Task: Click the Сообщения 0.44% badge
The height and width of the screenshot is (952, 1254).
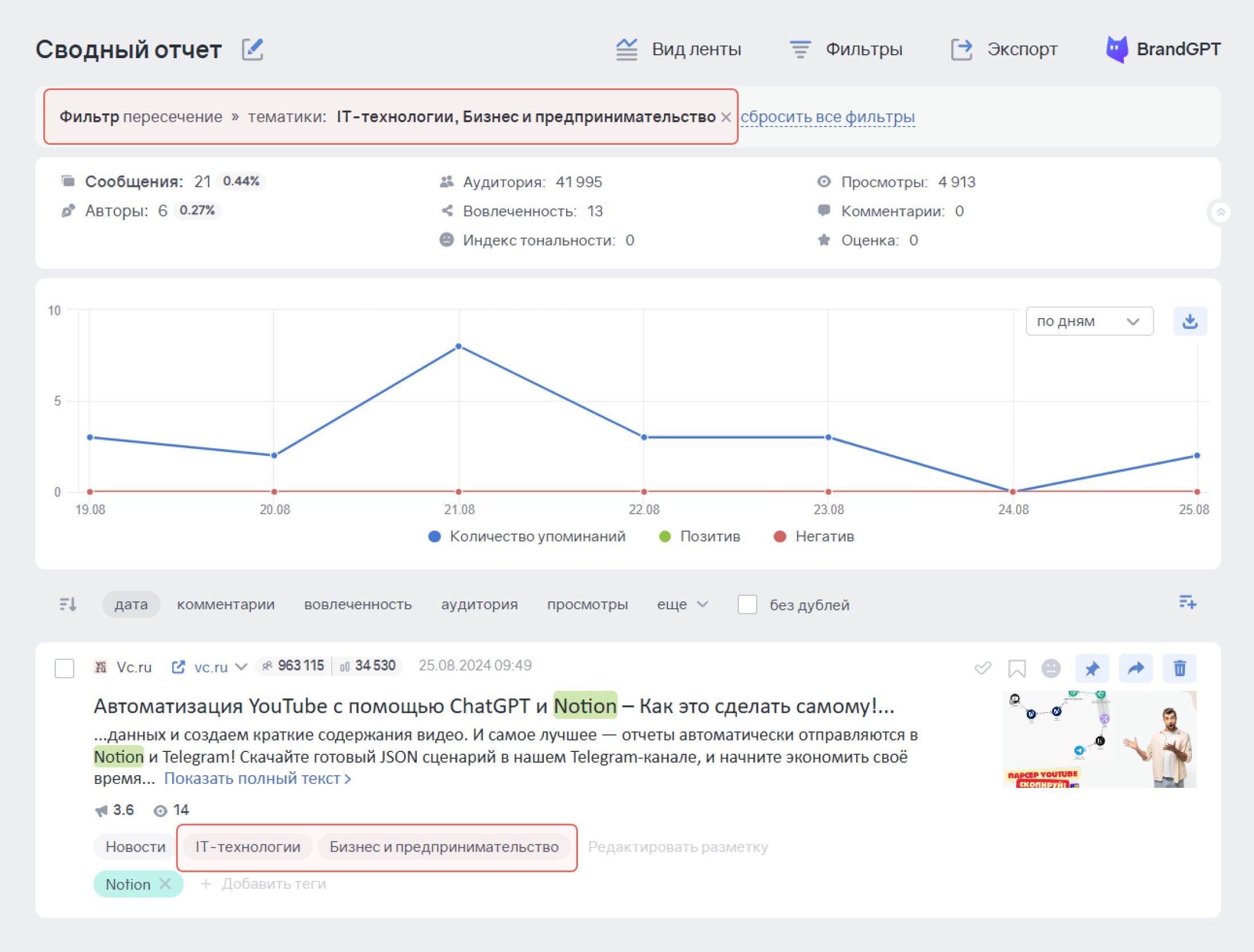Action: click(241, 181)
